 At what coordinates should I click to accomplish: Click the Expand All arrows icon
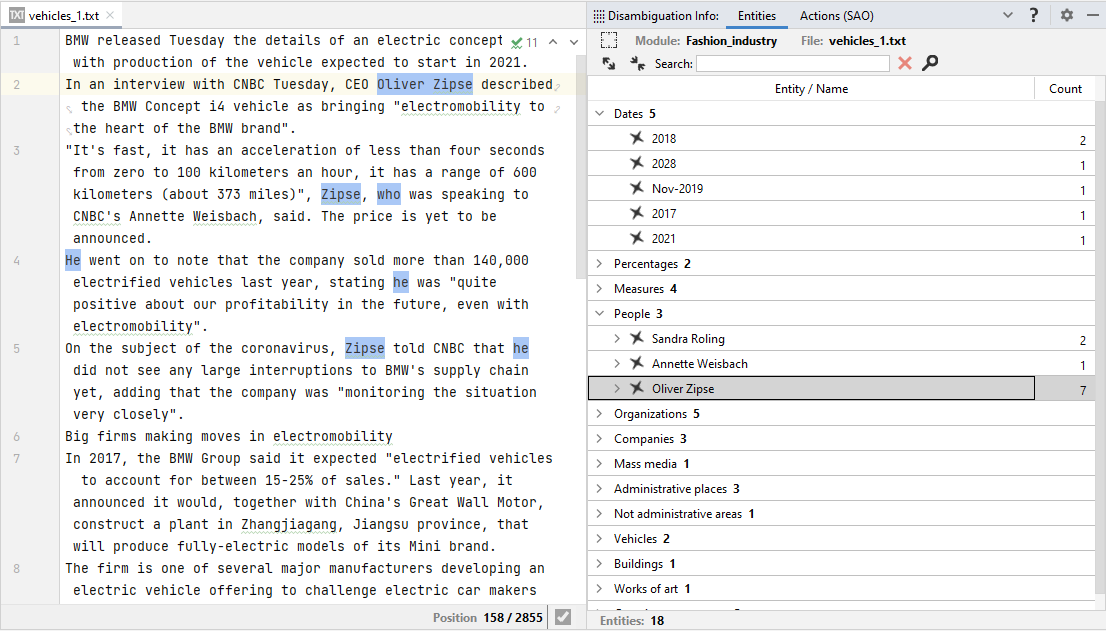tap(609, 63)
